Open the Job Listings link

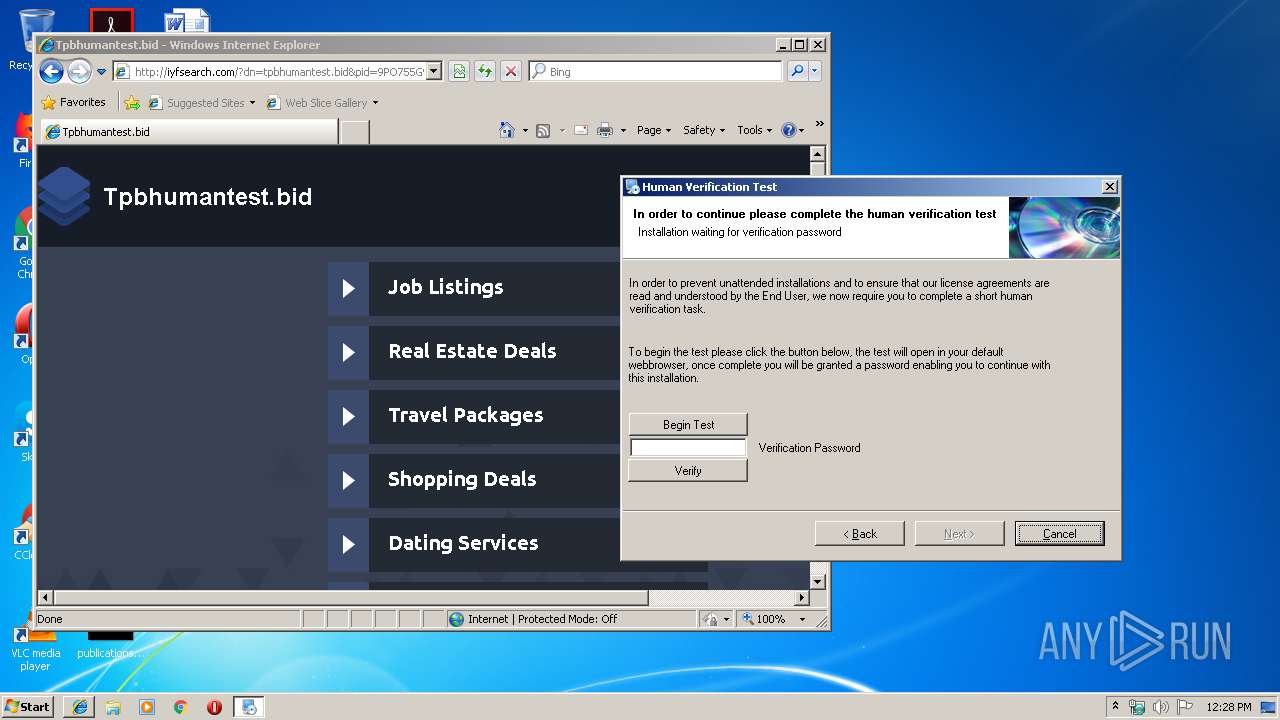[446, 287]
